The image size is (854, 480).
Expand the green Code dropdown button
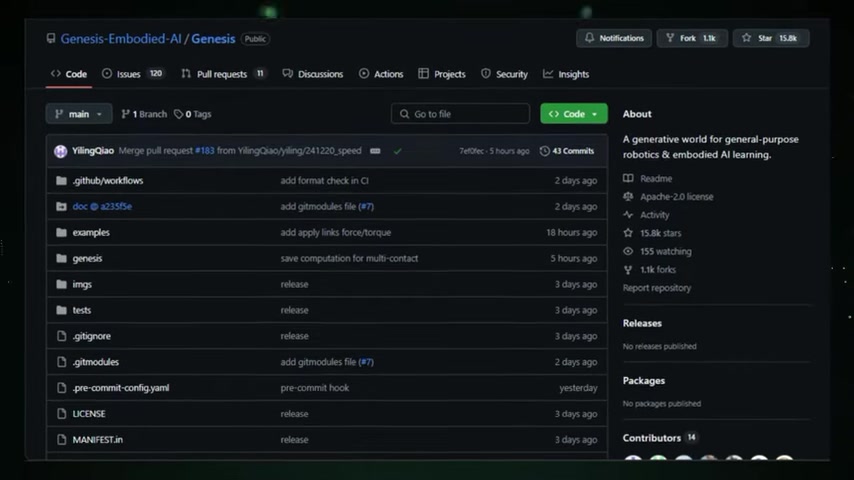(574, 114)
